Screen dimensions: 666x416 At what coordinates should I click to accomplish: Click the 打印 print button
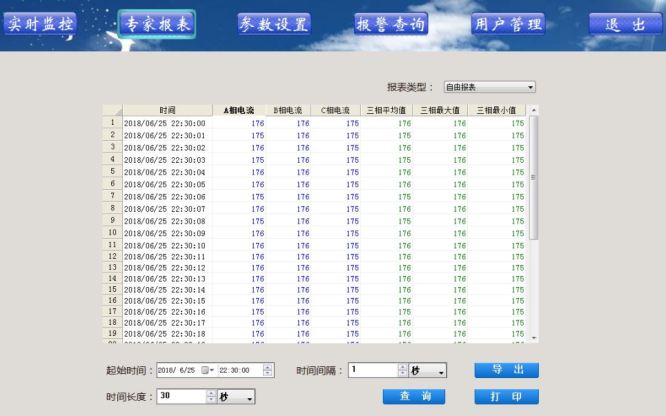507,397
